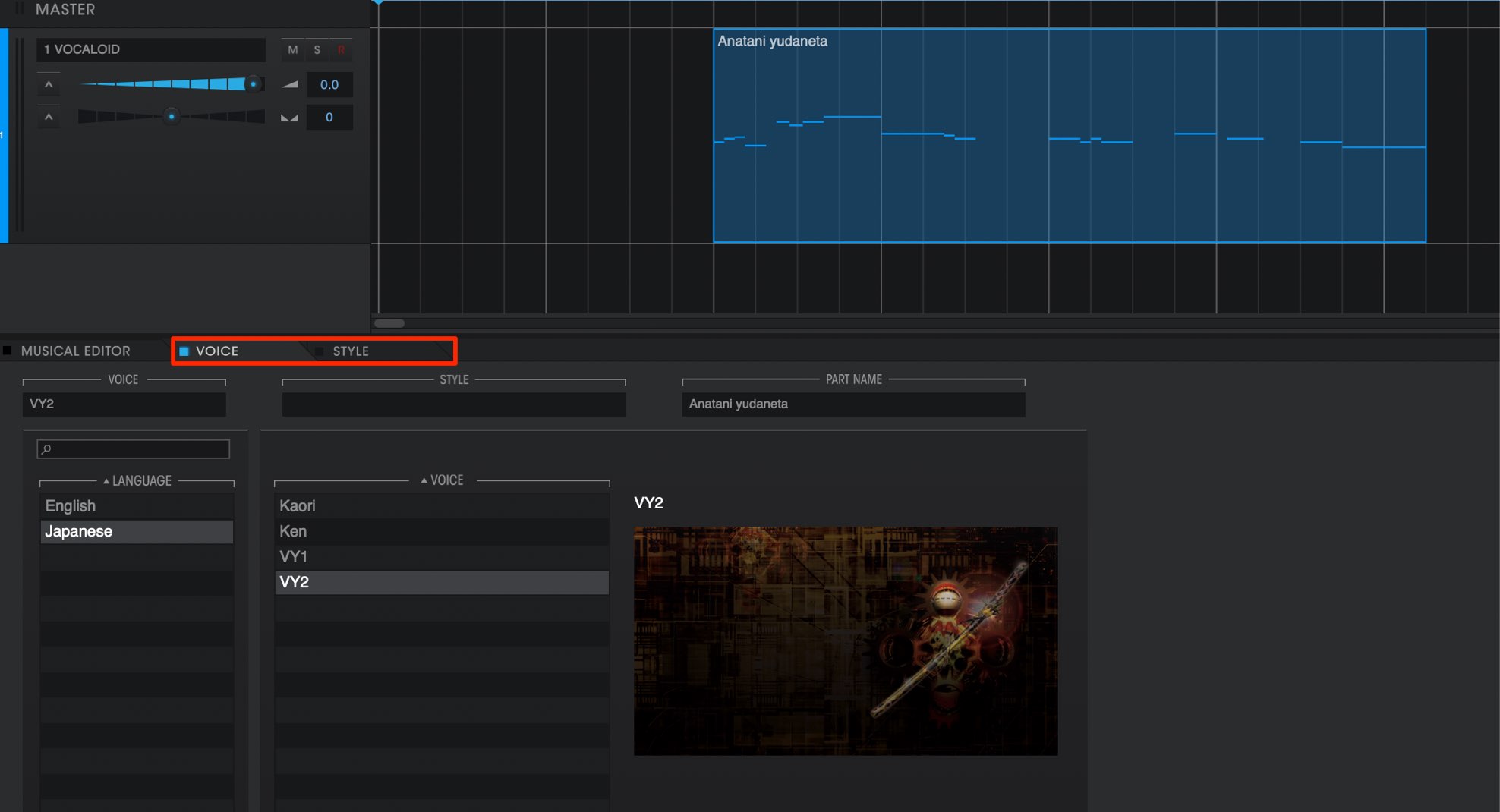Viewport: 1500px width, 812px height.
Task: Solo the VOCALOID track with S button
Action: pos(317,50)
